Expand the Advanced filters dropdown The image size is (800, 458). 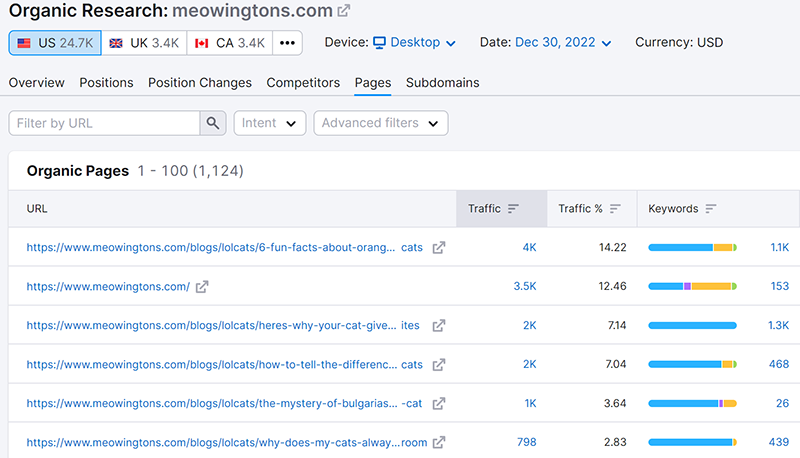coord(381,123)
